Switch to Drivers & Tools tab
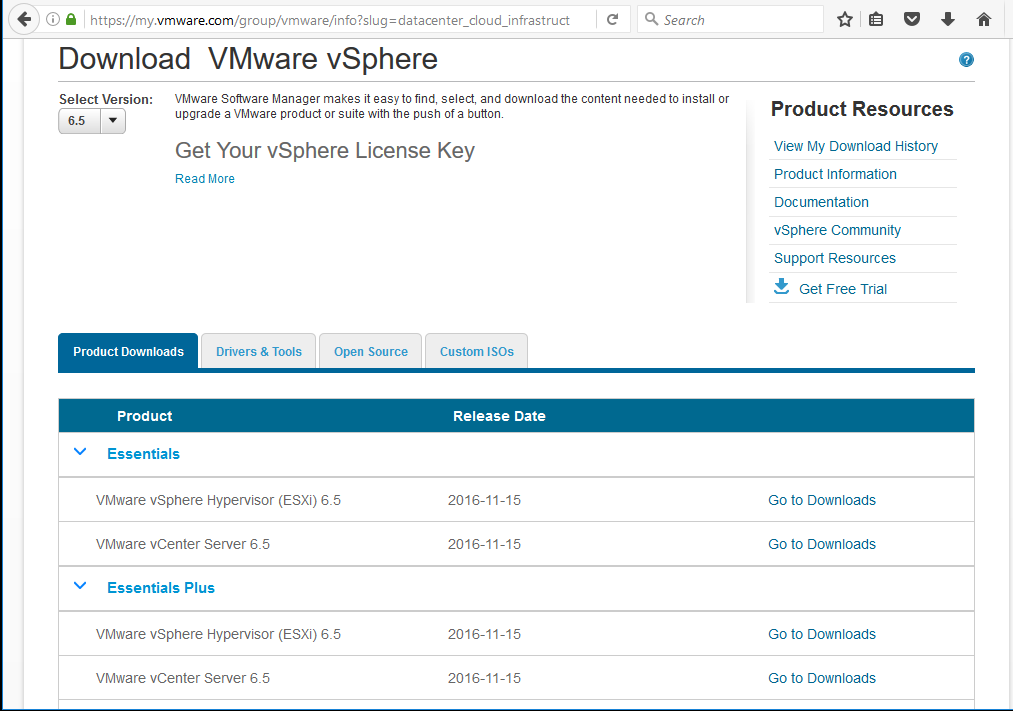The width and height of the screenshot is (1013, 711). [x=258, y=351]
